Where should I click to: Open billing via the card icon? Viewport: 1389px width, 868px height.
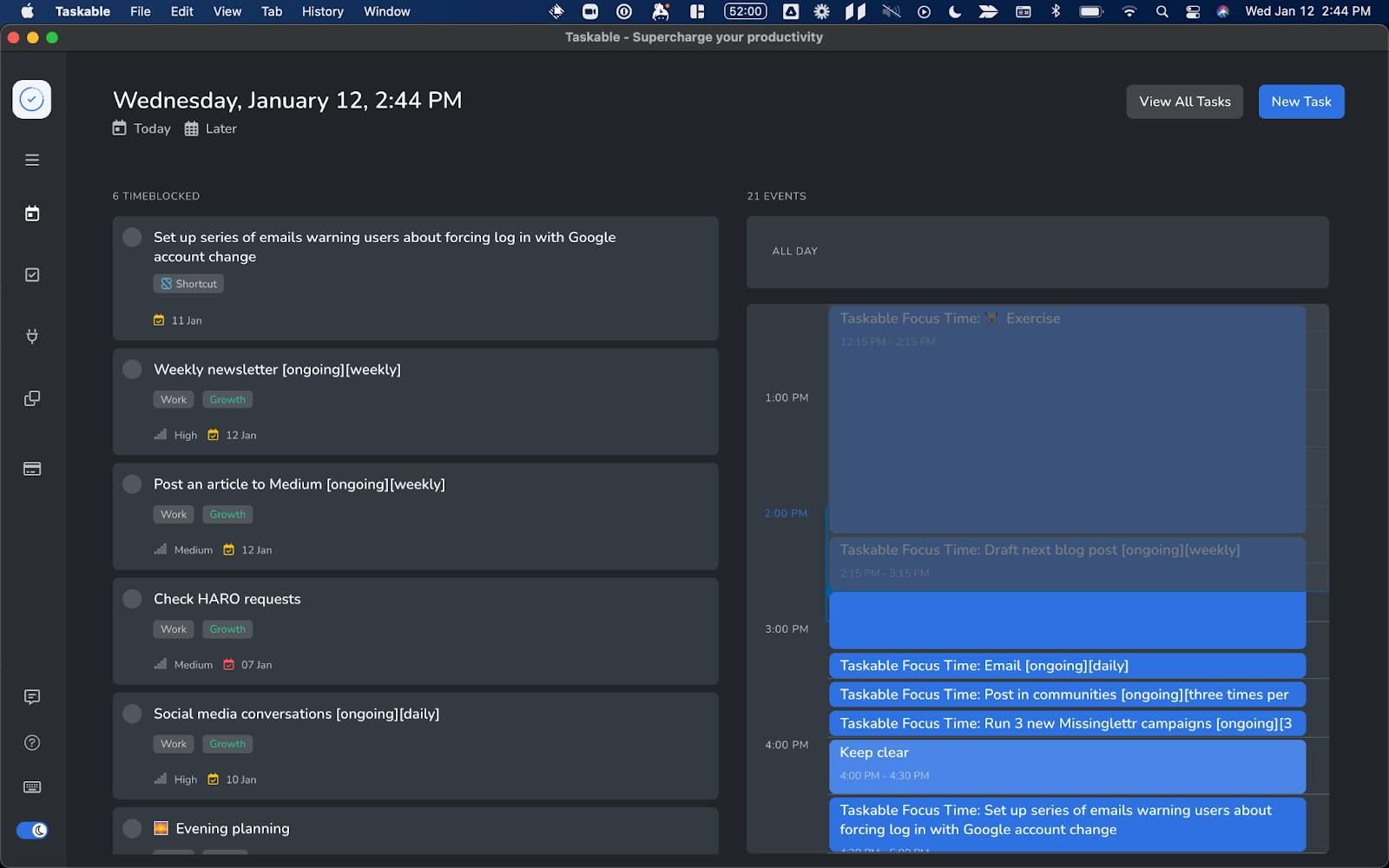pyautogui.click(x=31, y=469)
